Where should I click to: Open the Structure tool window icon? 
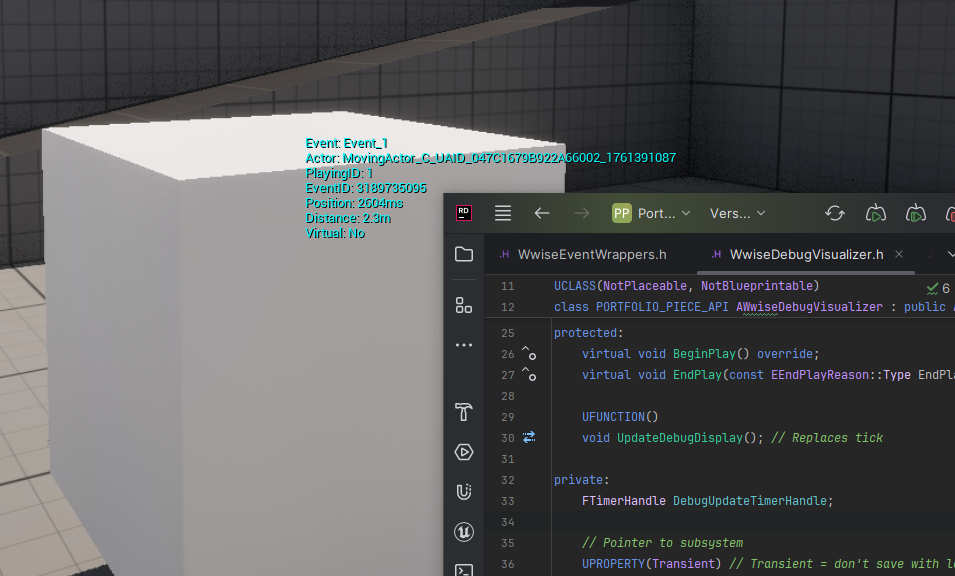(464, 305)
